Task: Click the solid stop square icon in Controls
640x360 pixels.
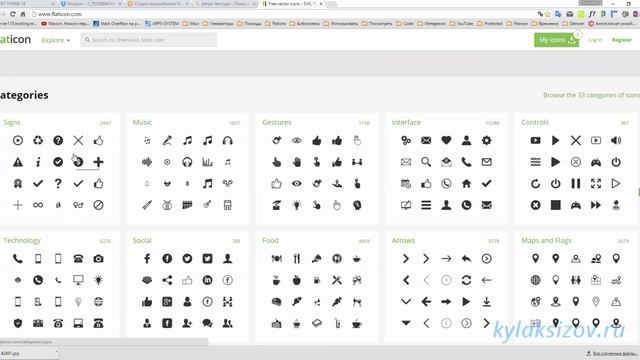Action: point(556,205)
